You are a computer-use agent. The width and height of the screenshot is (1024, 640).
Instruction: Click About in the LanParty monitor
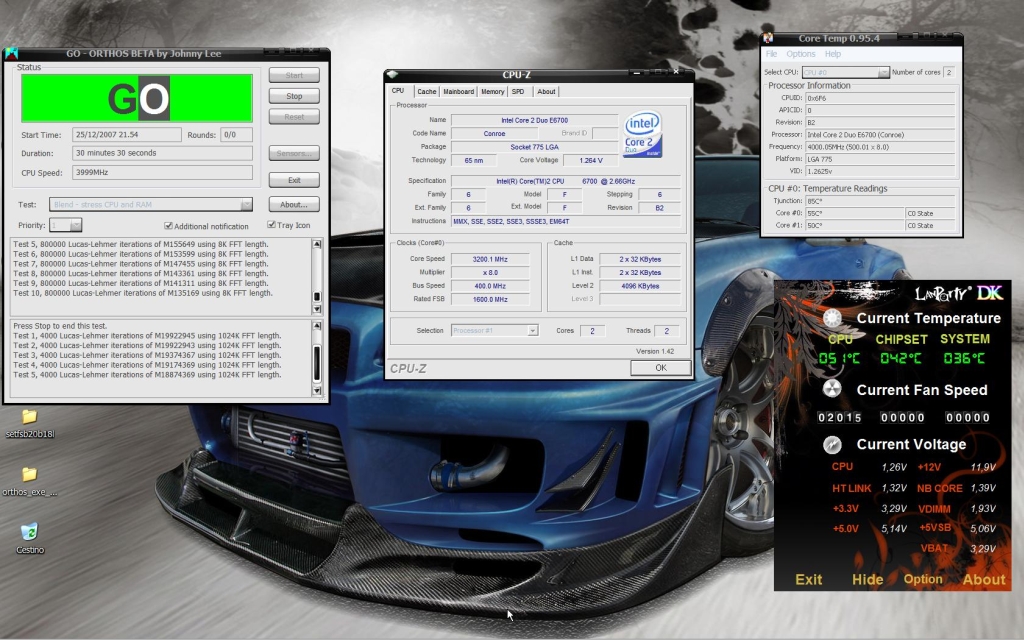(984, 579)
